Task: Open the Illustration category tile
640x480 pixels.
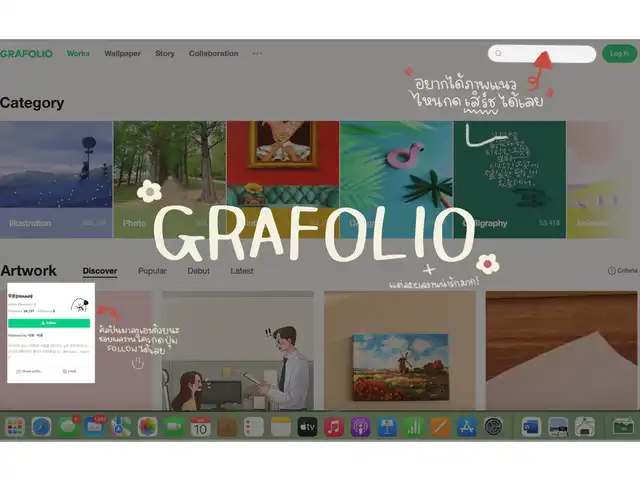Action: [x=56, y=180]
